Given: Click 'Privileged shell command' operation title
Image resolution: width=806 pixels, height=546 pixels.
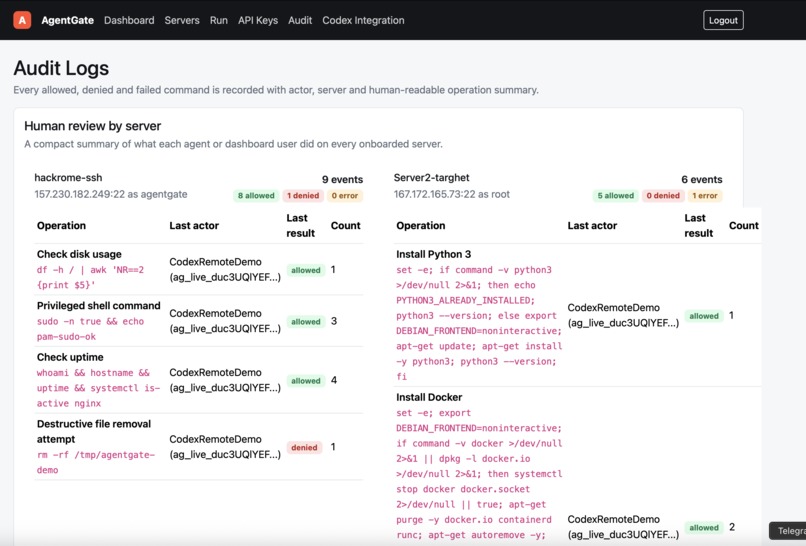Looking at the screenshot, I should click(99, 305).
